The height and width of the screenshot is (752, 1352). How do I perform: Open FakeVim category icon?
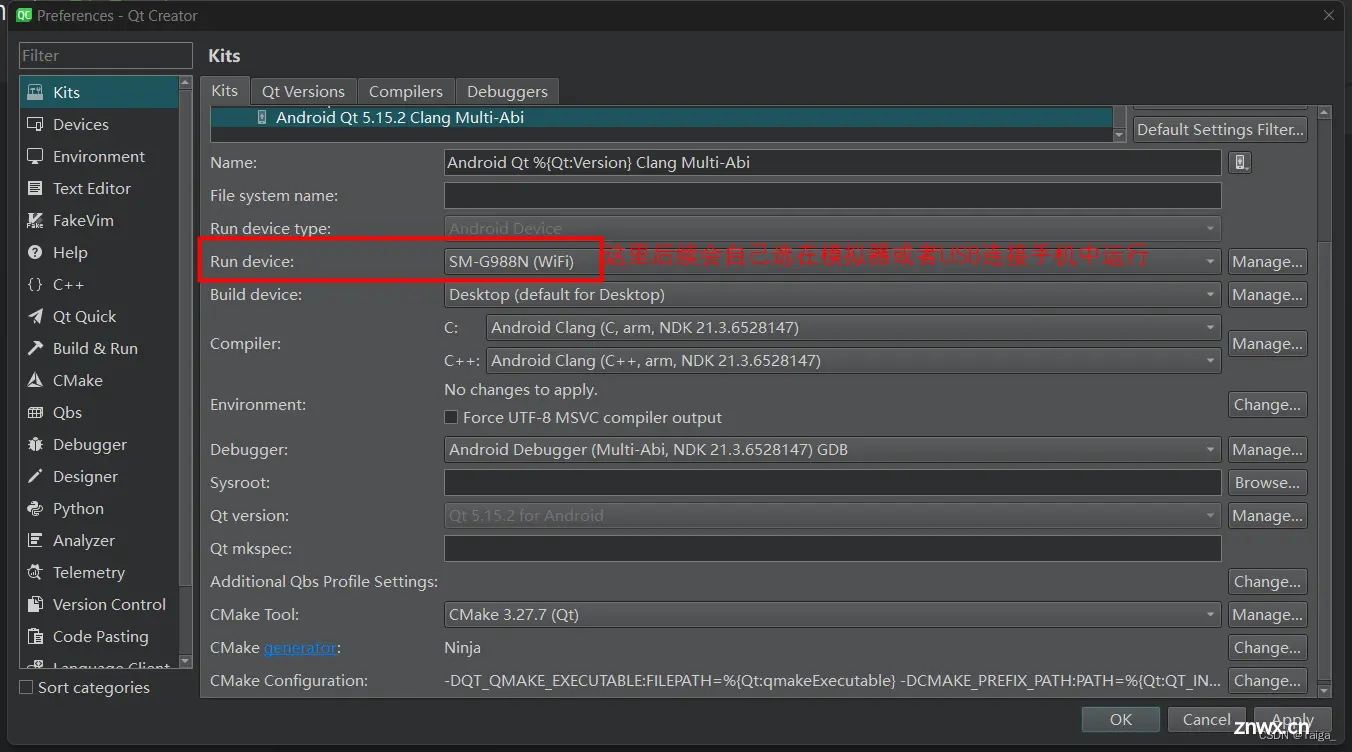coord(35,220)
